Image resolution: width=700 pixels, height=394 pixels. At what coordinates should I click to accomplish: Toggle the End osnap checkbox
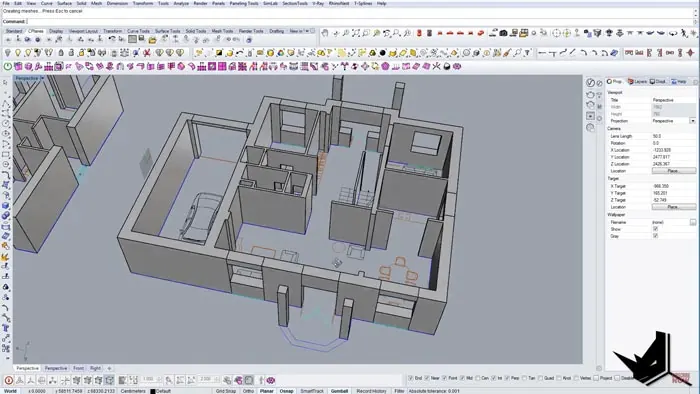[x=410, y=378]
